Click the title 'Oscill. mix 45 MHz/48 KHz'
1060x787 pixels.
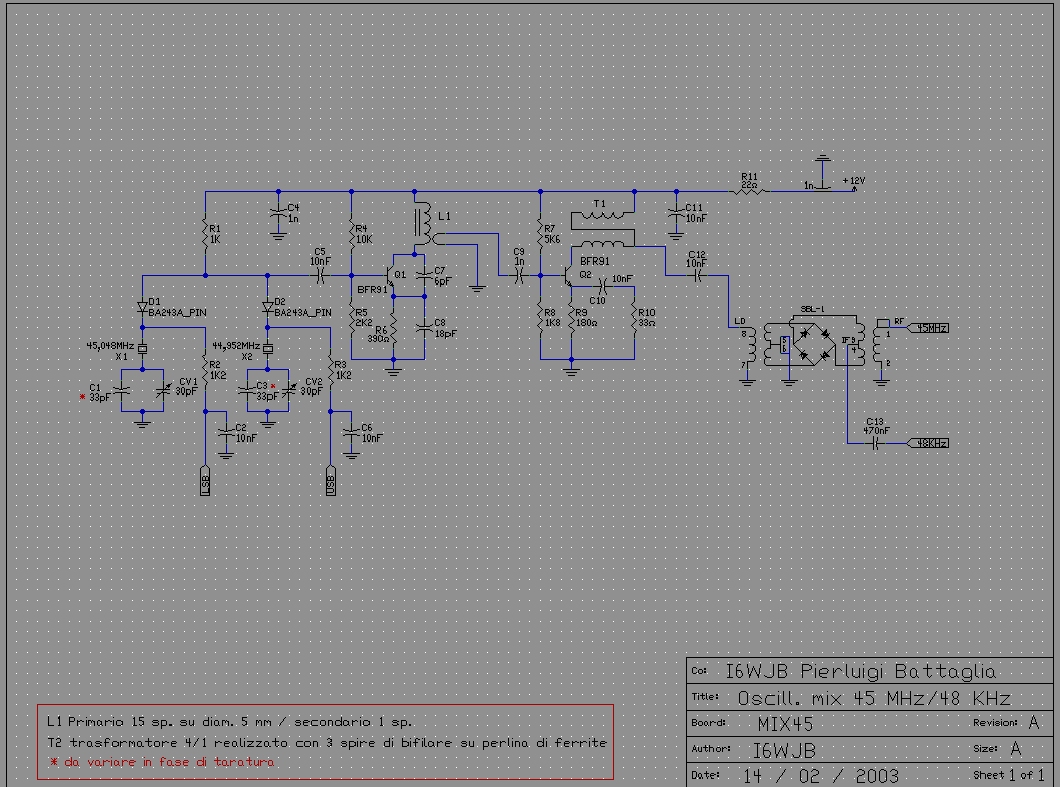pyautogui.click(x=874, y=698)
